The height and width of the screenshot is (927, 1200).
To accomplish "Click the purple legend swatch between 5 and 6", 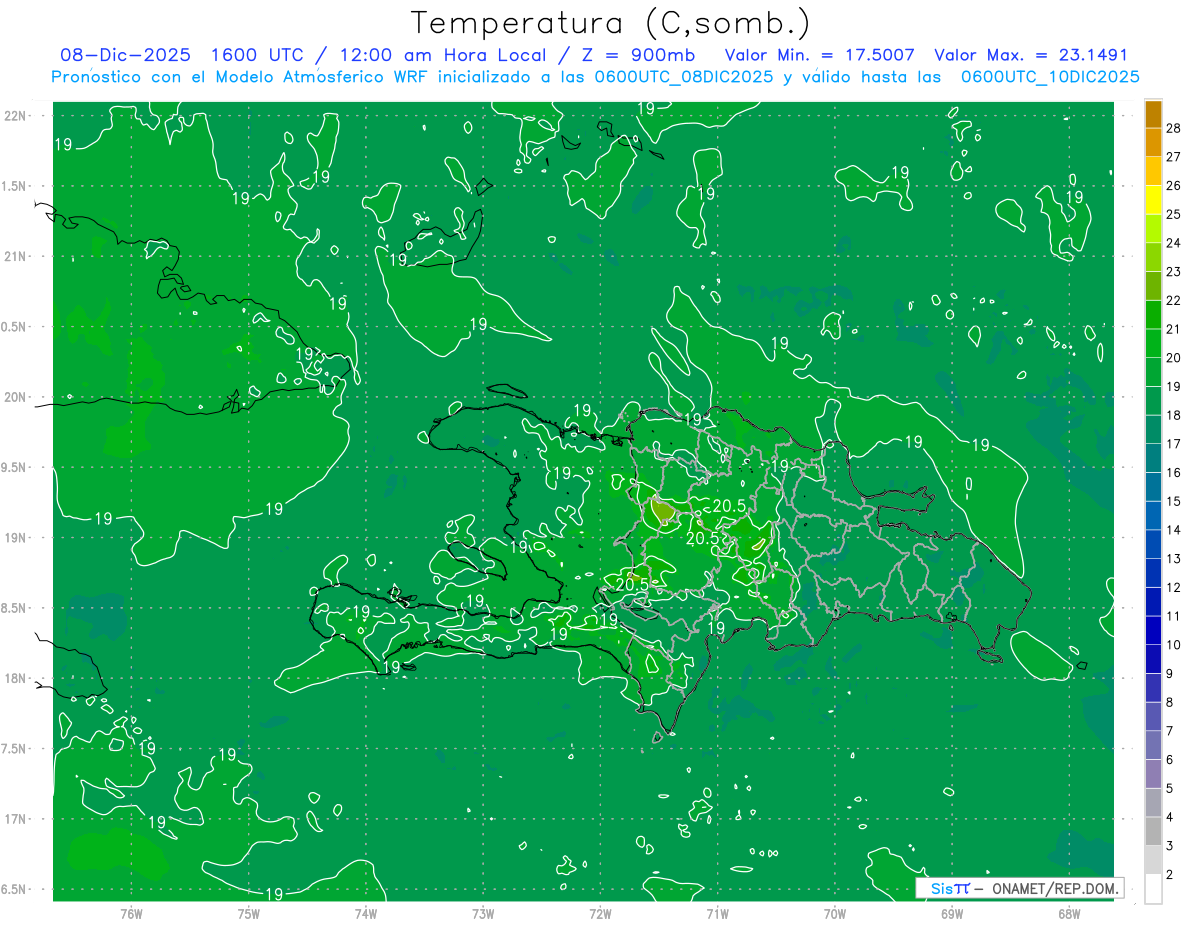I will click(x=1153, y=773).
